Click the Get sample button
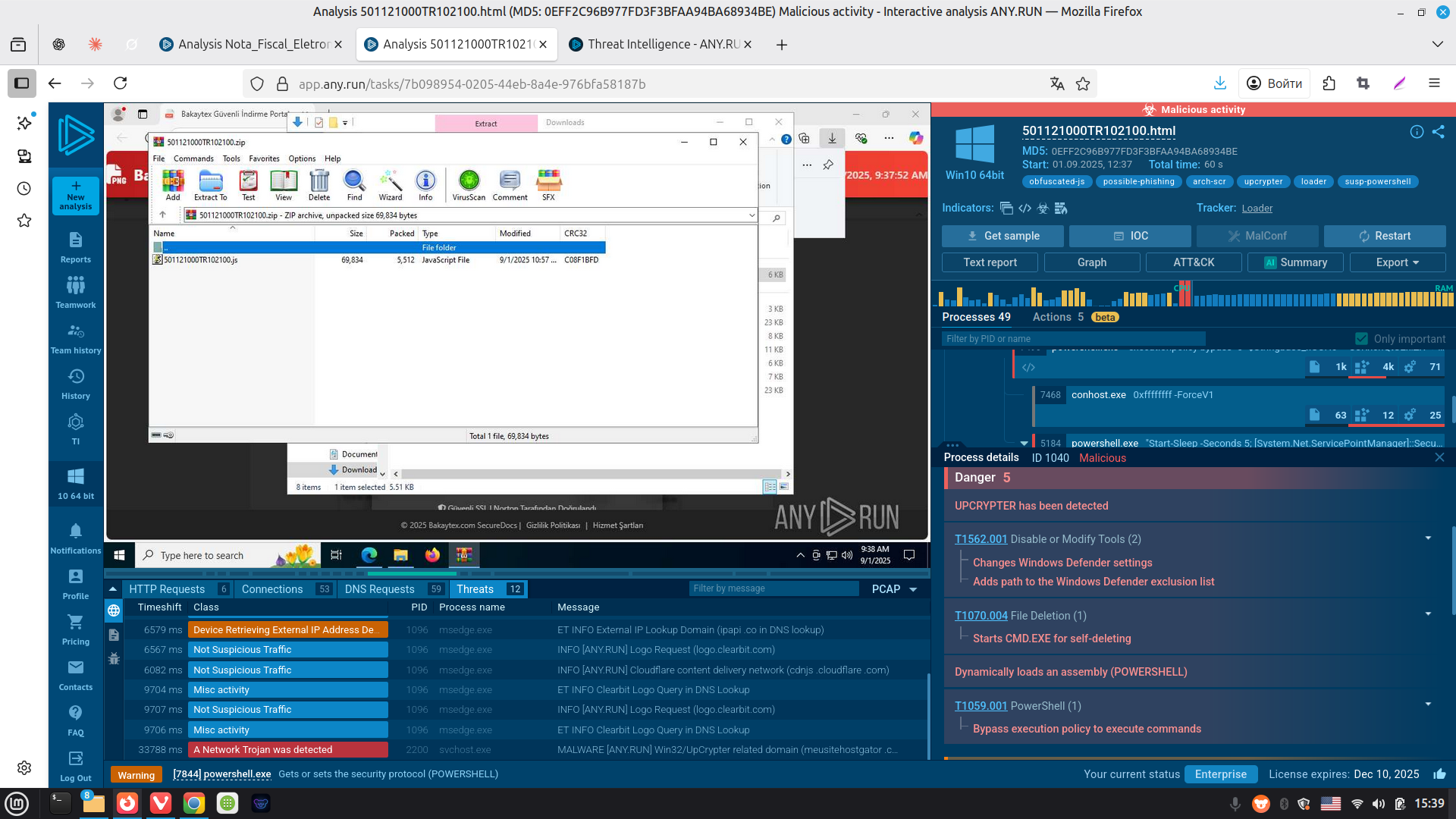Image resolution: width=1456 pixels, height=819 pixels. click(1003, 236)
